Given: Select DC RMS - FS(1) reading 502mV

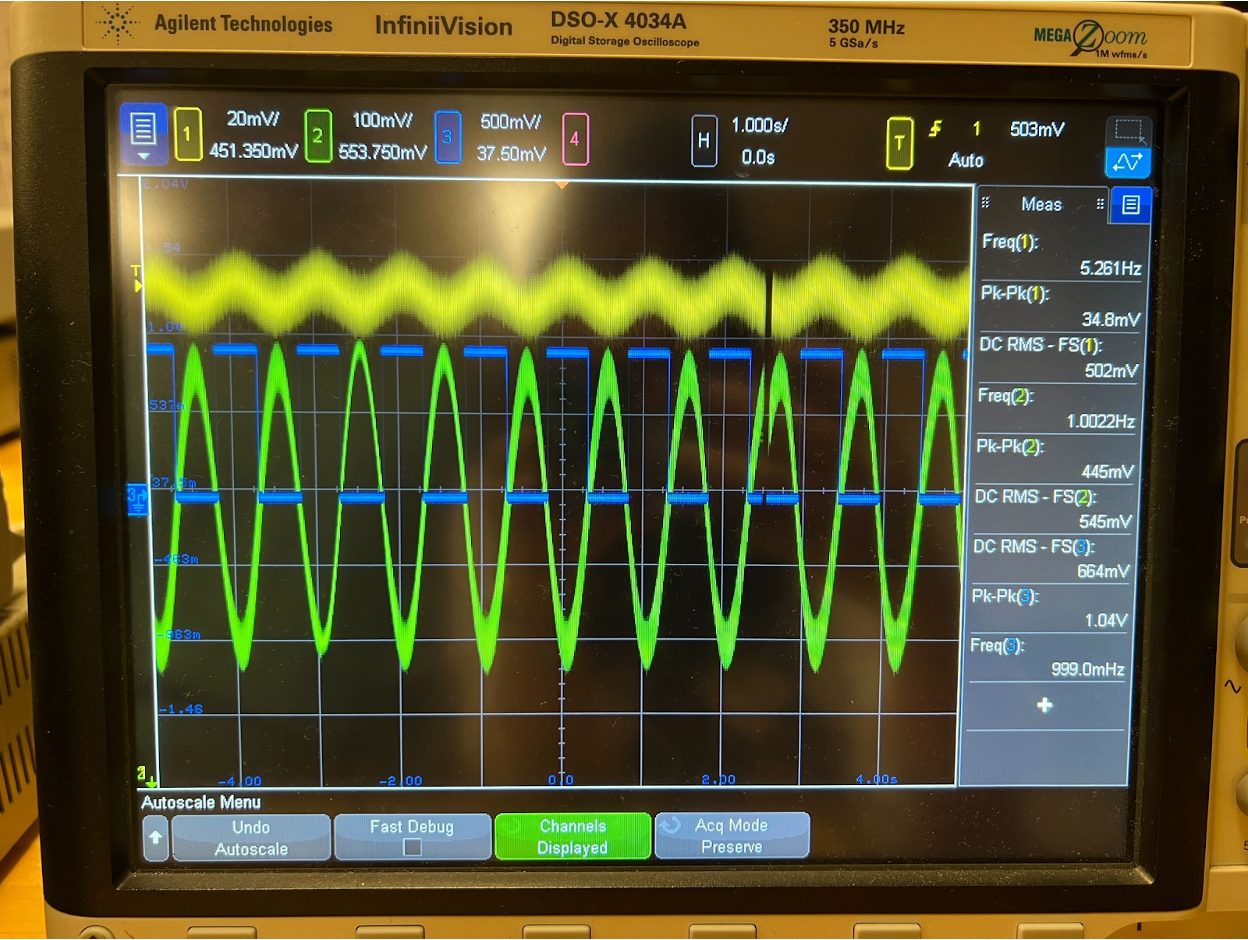Looking at the screenshot, I should pos(1058,357).
